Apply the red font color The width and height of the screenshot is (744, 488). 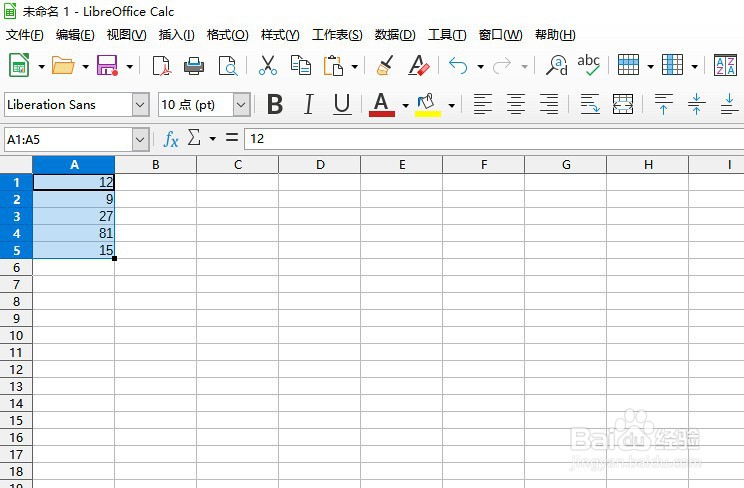[x=381, y=104]
